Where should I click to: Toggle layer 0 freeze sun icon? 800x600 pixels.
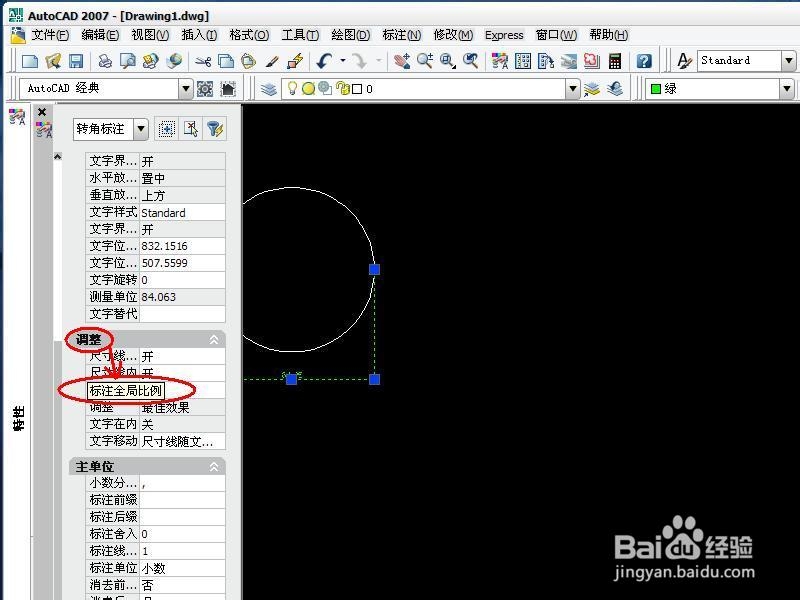coord(308,89)
